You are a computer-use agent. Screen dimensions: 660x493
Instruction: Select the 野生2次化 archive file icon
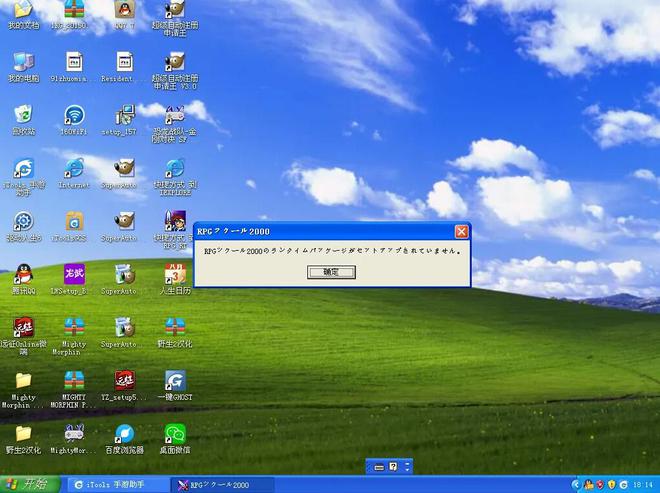[175, 333]
